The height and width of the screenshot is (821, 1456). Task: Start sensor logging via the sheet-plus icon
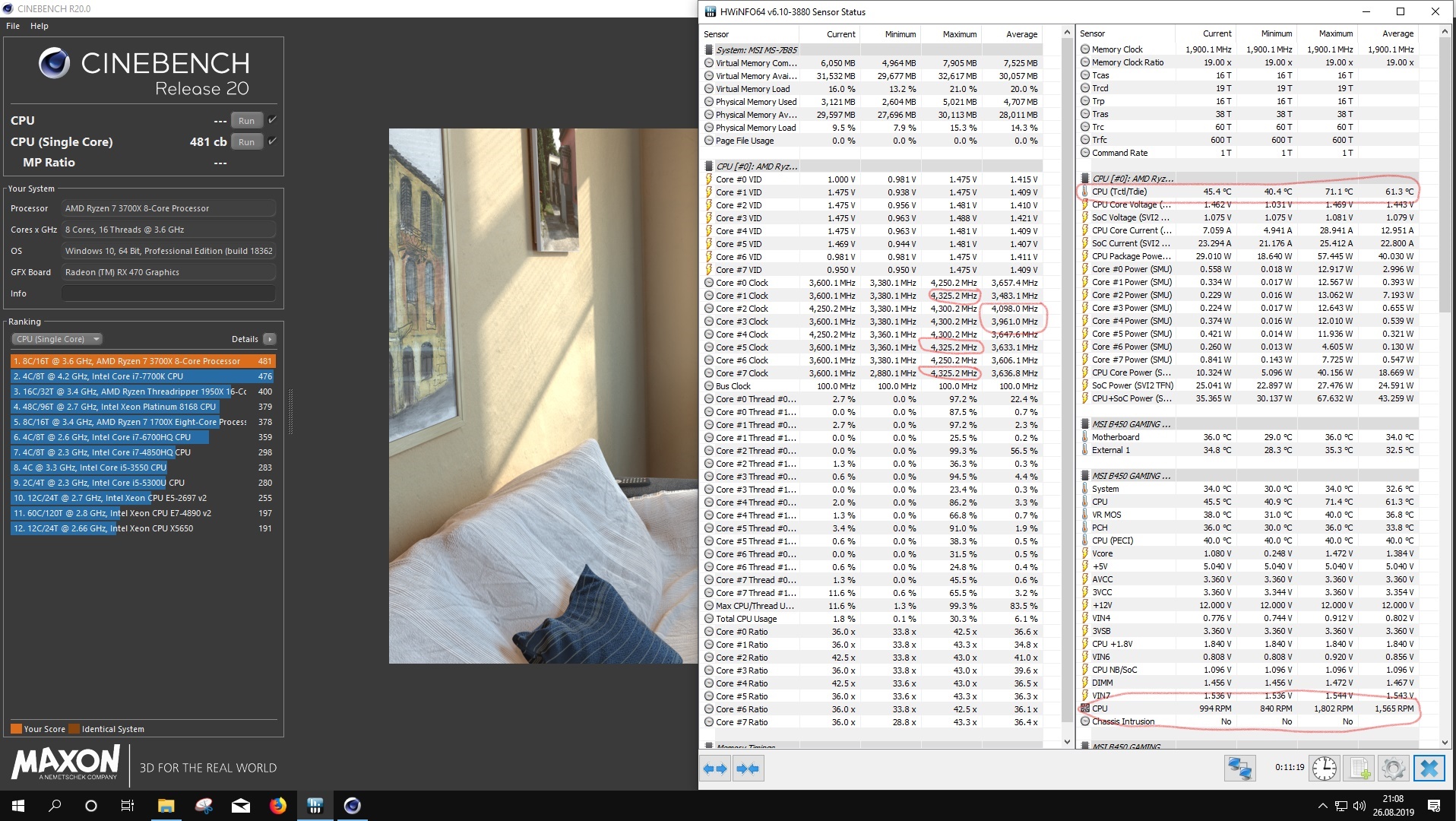pyautogui.click(x=1359, y=769)
